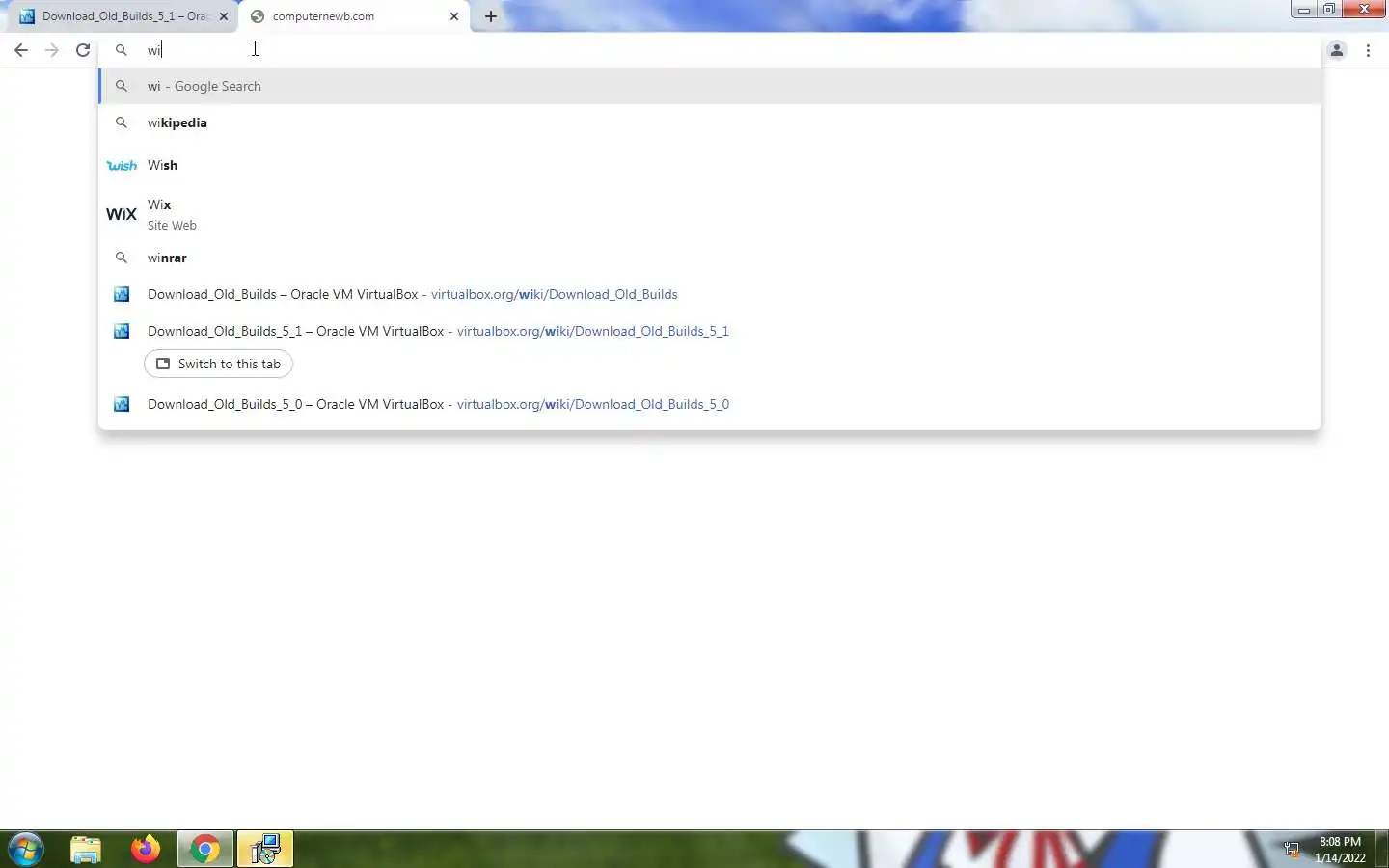Open the Chrome profile avatar icon
This screenshot has height=868, width=1389.
tap(1337, 50)
